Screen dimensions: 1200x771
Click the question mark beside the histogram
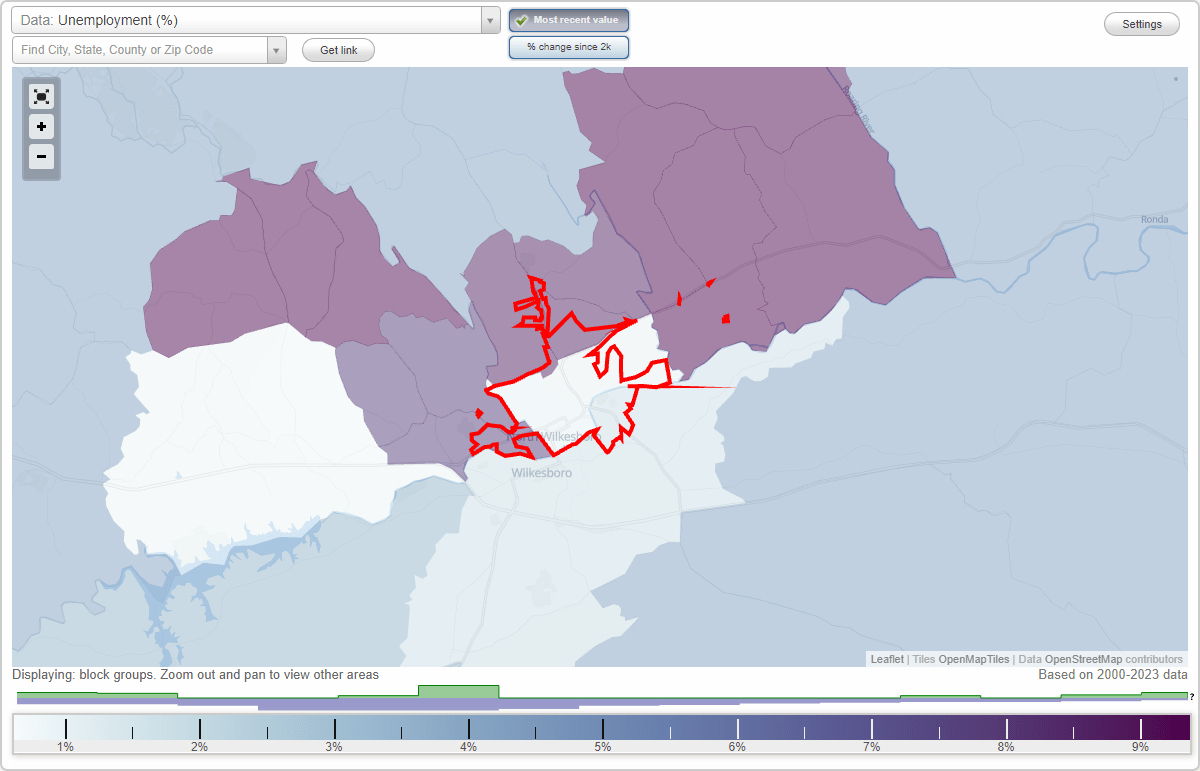[x=1192, y=696]
